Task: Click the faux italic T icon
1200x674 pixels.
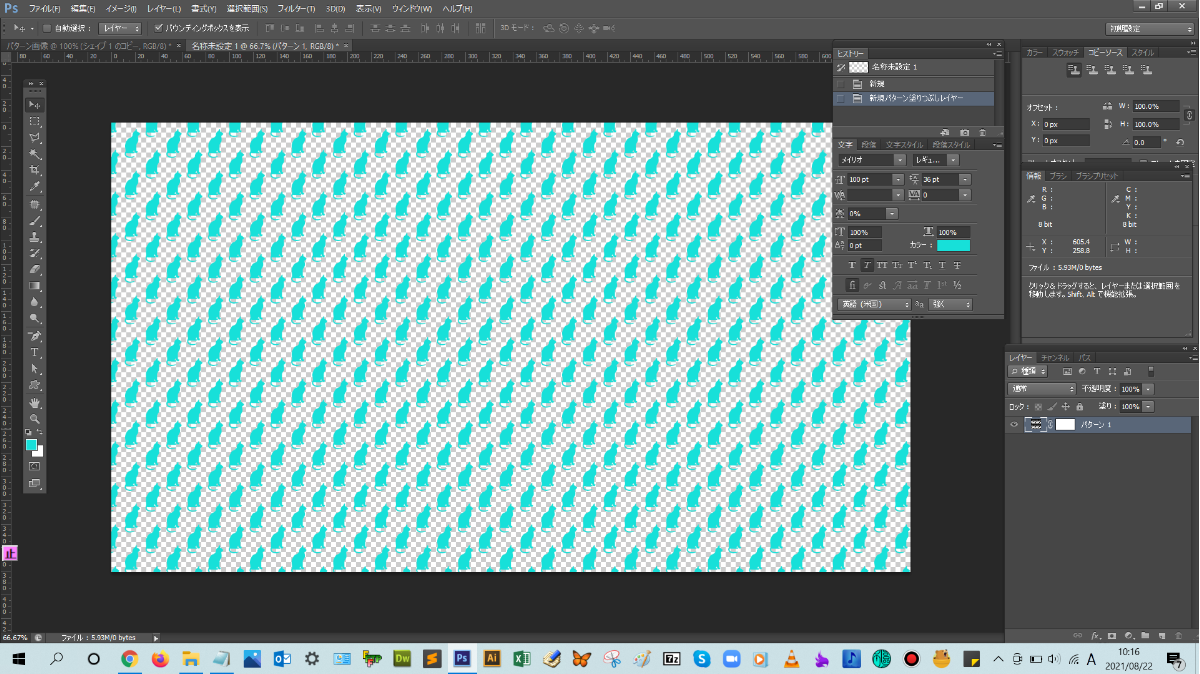Action: pos(867,266)
